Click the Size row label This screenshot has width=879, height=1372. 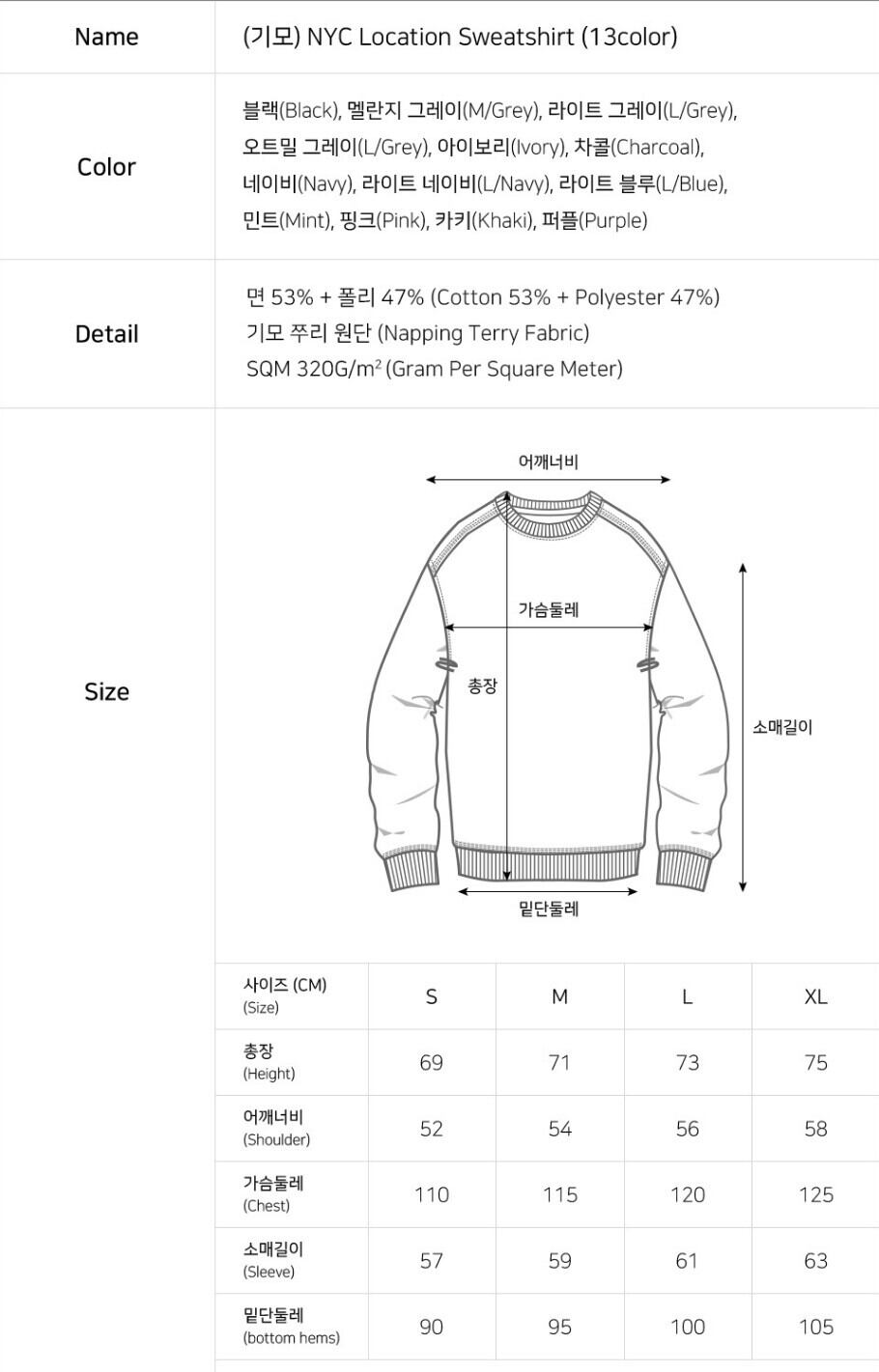click(106, 691)
